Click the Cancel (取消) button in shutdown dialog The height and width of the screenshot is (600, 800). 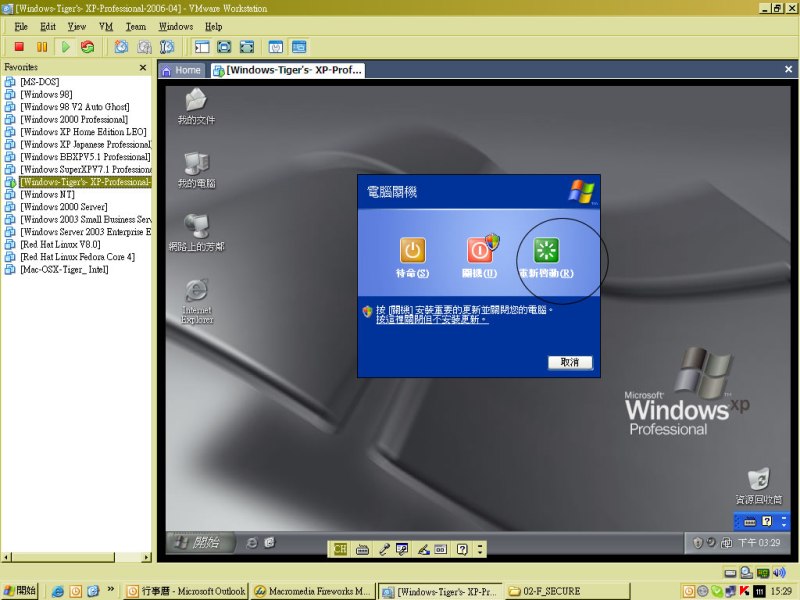[x=570, y=362]
